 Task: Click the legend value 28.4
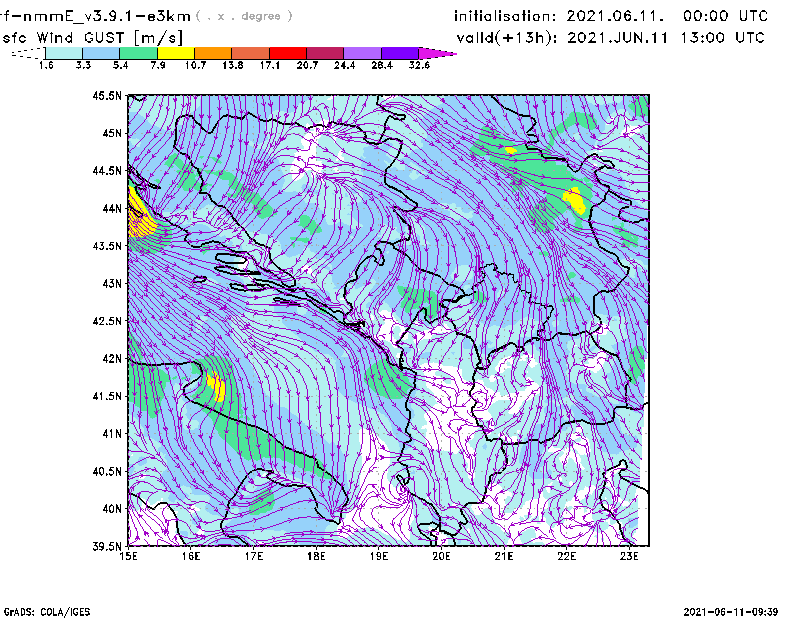382,65
